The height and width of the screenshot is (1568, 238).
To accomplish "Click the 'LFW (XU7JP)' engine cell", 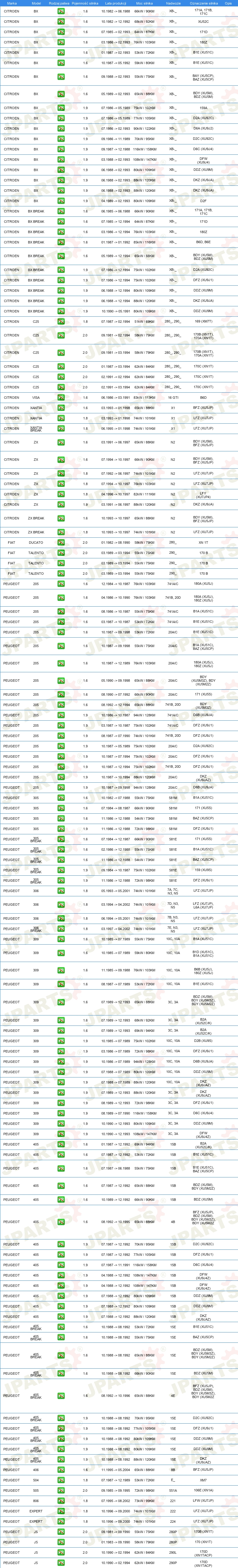I will point(203,1501).
